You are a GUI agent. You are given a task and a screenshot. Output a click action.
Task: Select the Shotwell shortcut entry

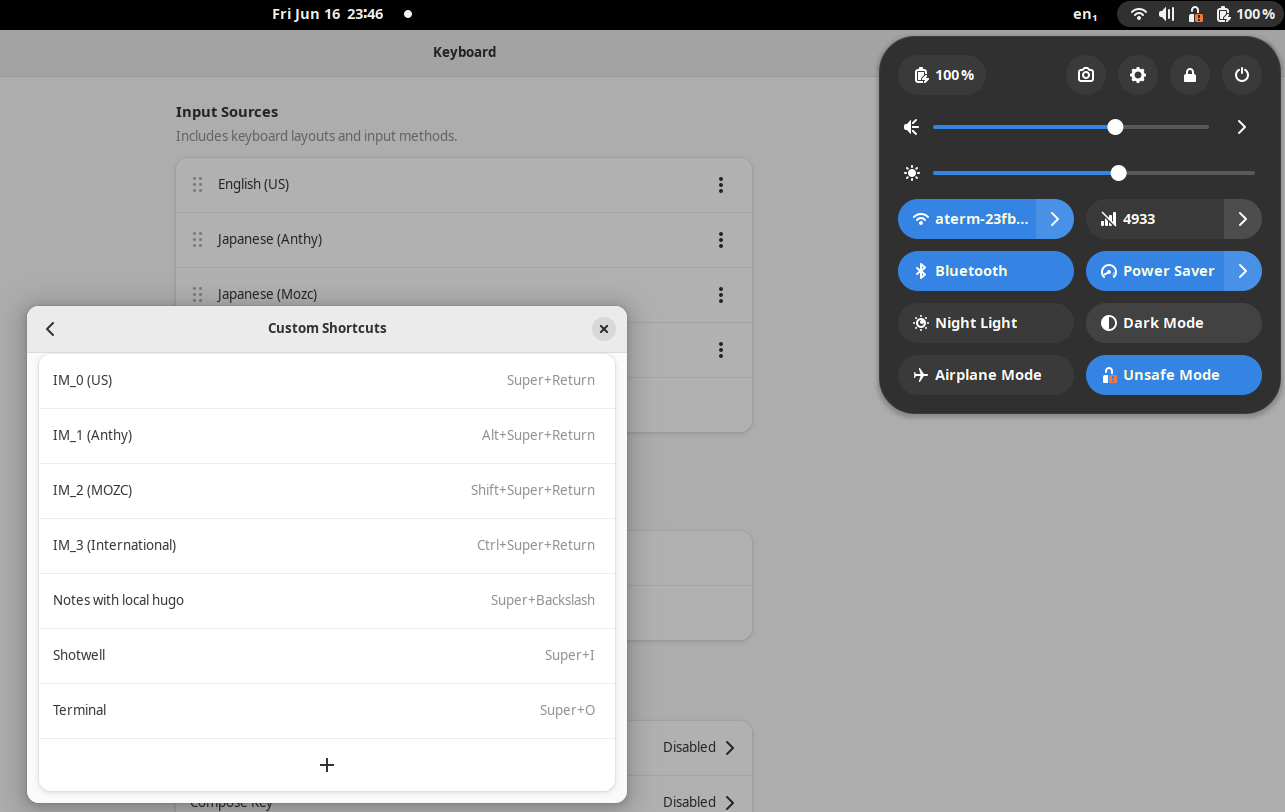[327, 655]
